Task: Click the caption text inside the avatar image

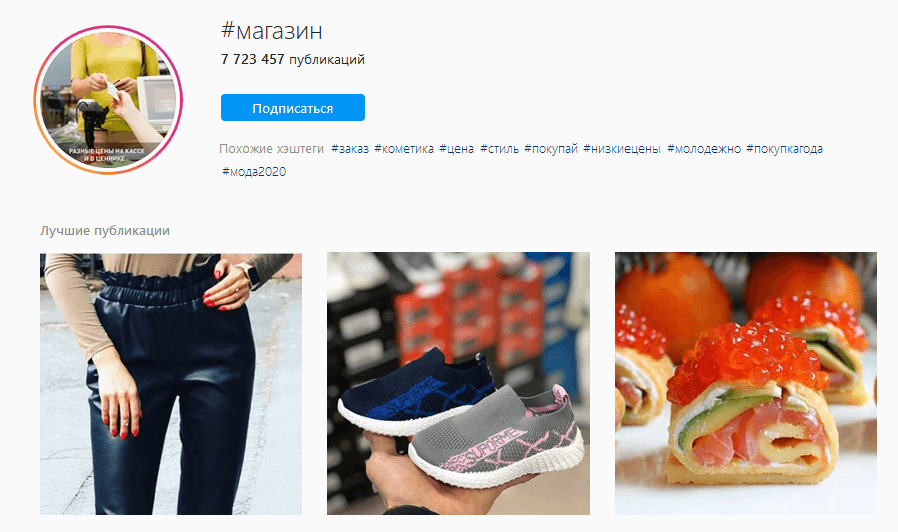Action: (107, 155)
